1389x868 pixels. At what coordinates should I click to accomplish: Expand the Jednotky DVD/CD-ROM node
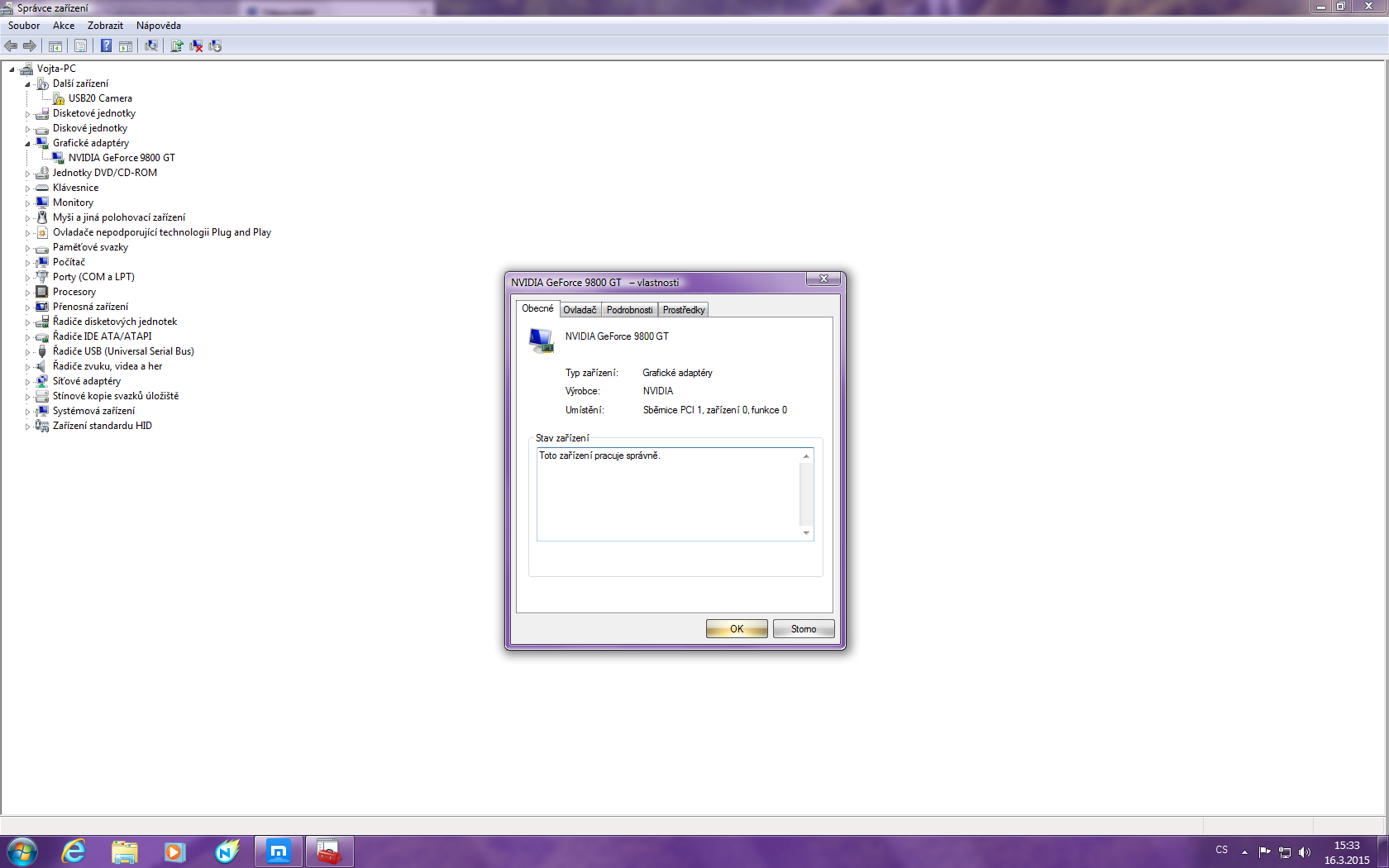pos(27,174)
